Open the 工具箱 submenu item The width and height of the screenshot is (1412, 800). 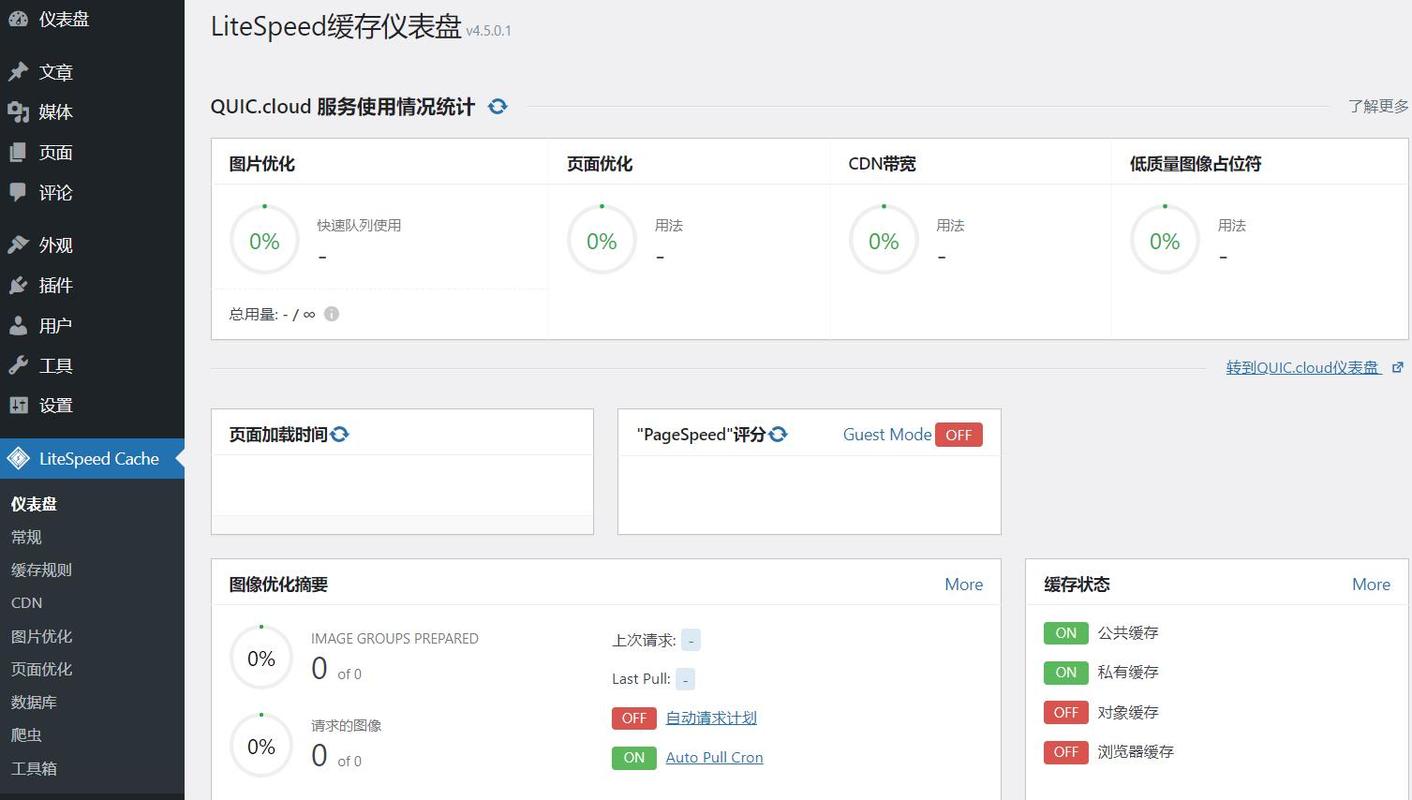tap(34, 768)
